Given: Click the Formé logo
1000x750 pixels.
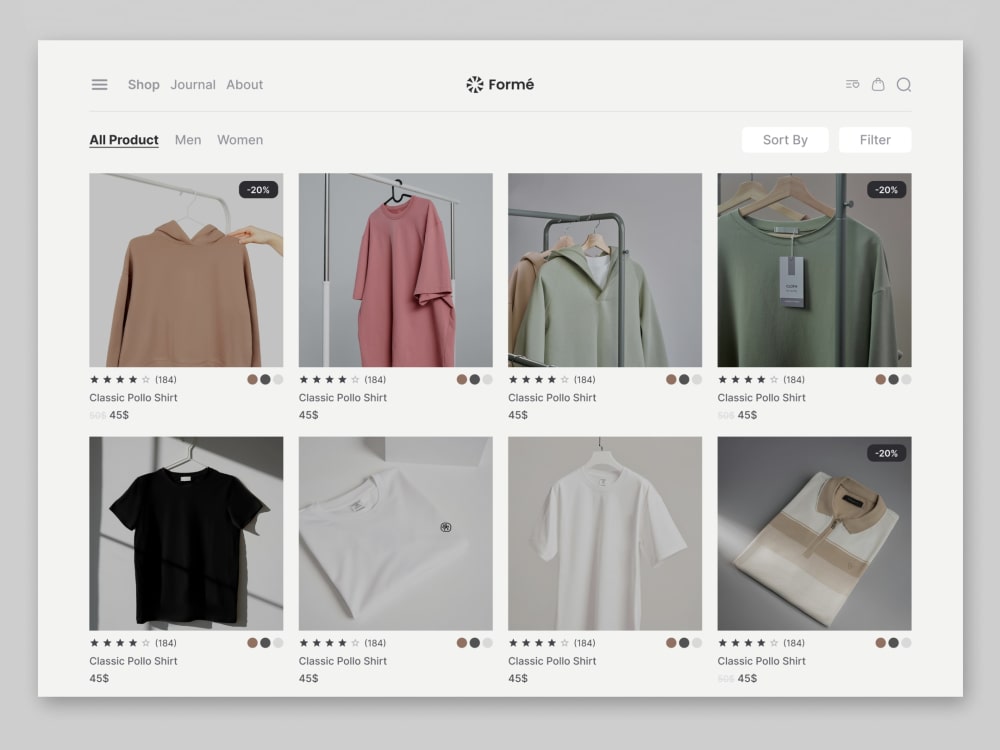Looking at the screenshot, I should 500,84.
